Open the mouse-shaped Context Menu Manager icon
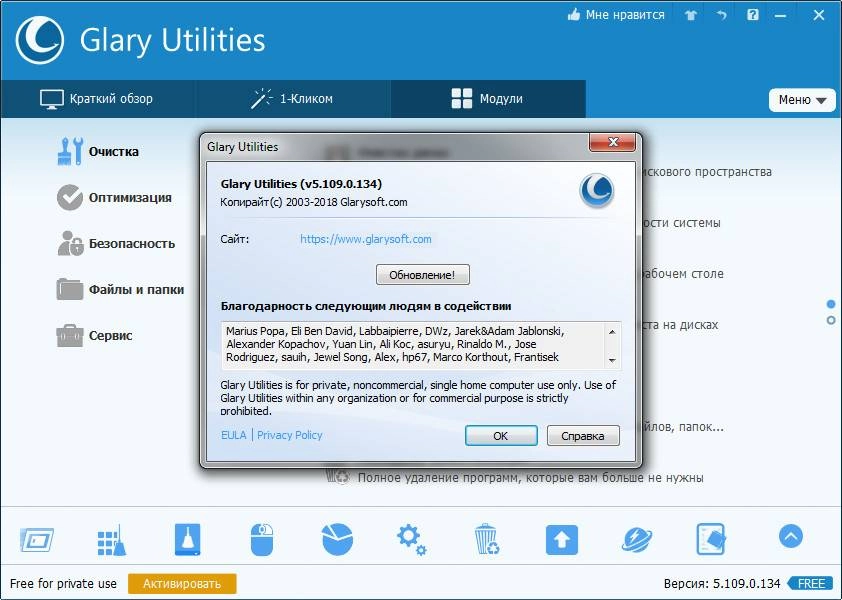This screenshot has height=600, width=842. [x=262, y=539]
